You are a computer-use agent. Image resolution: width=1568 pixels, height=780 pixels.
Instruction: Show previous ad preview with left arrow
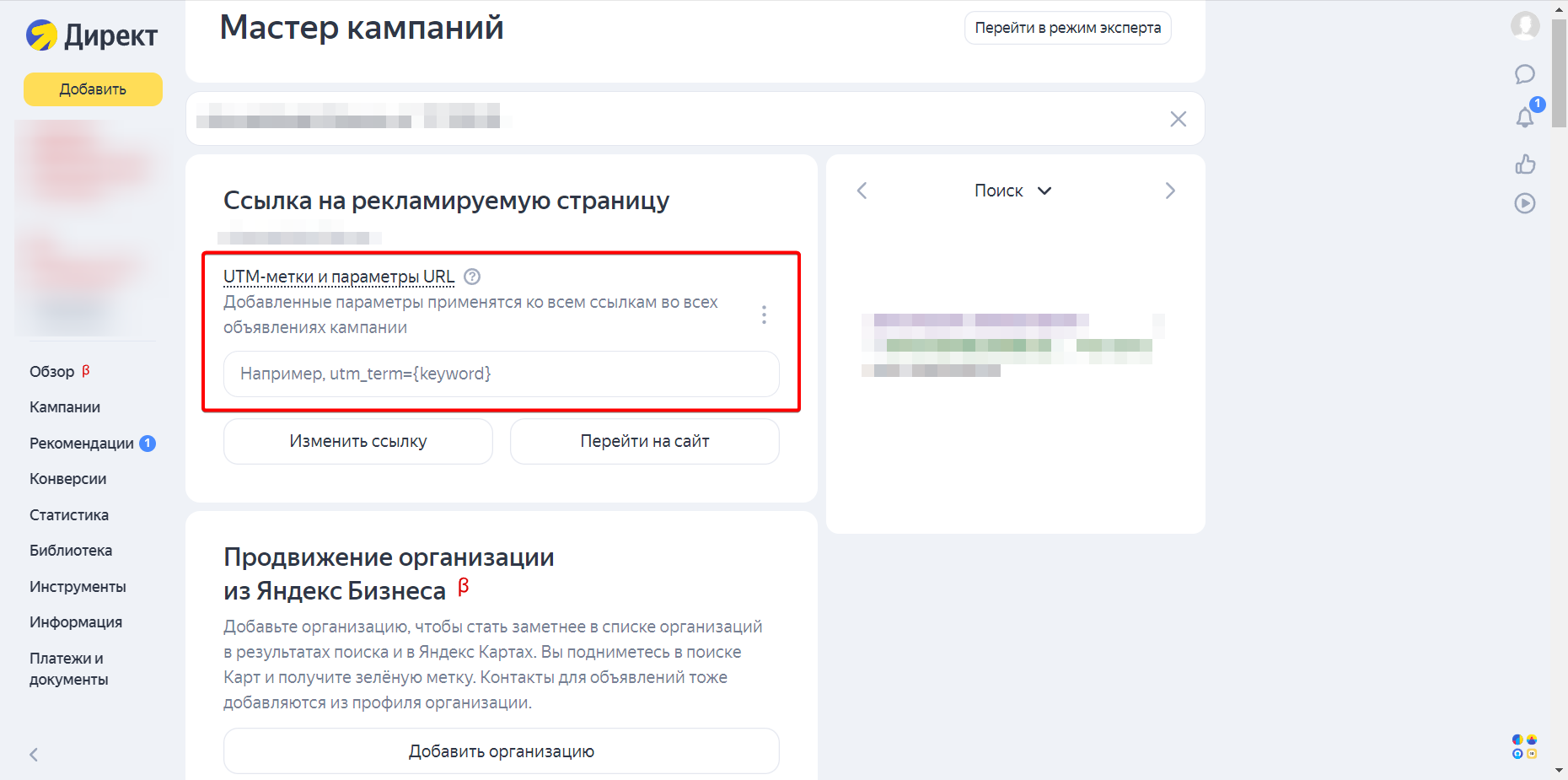862,190
